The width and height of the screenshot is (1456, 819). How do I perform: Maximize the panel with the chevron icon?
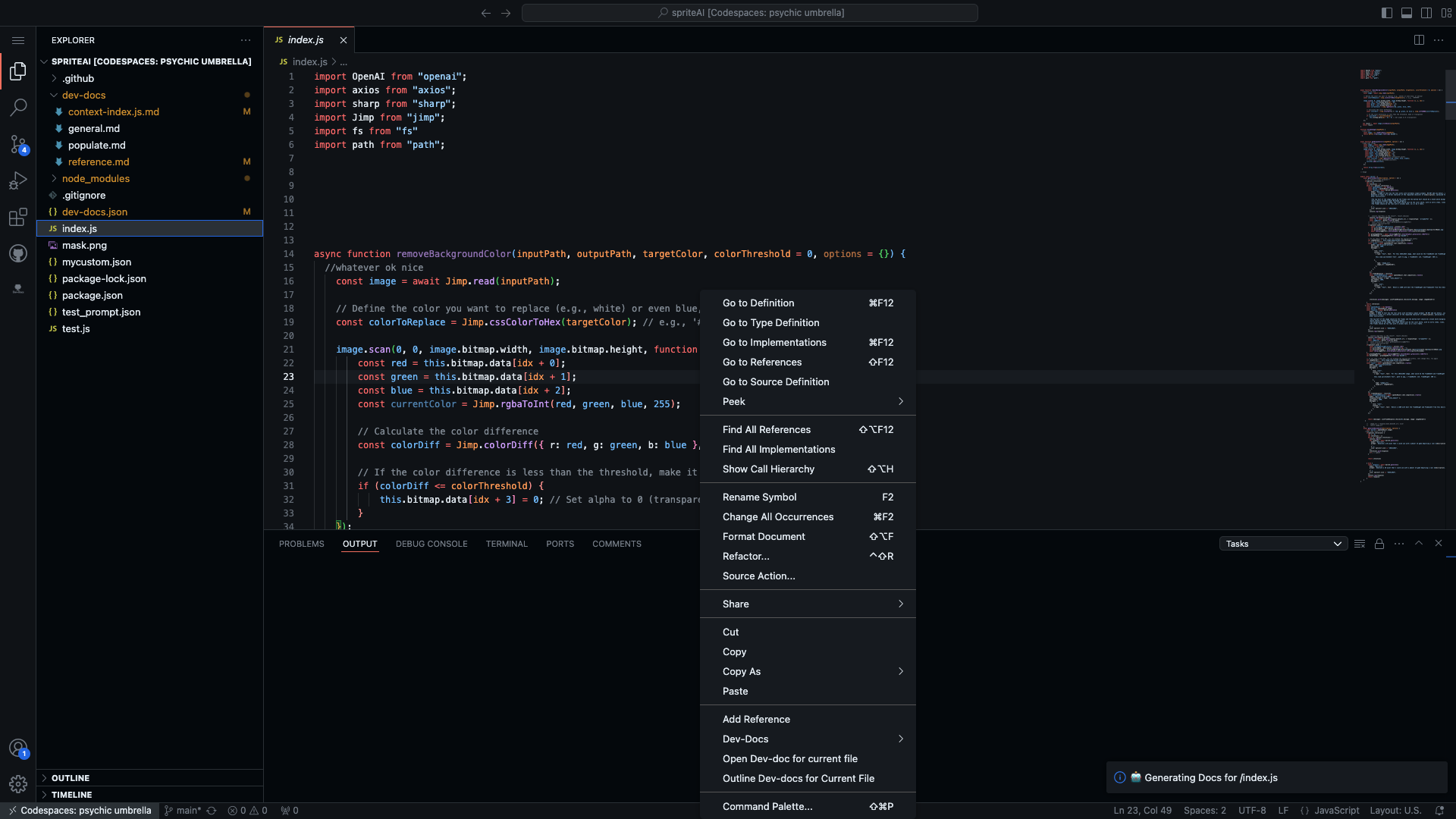pos(1417,543)
